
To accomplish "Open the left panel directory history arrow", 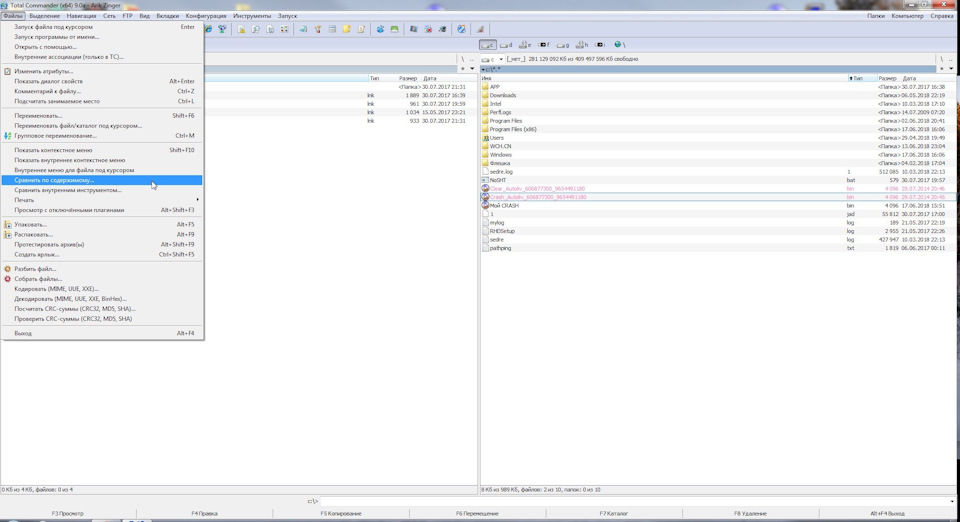I will coord(472,69).
